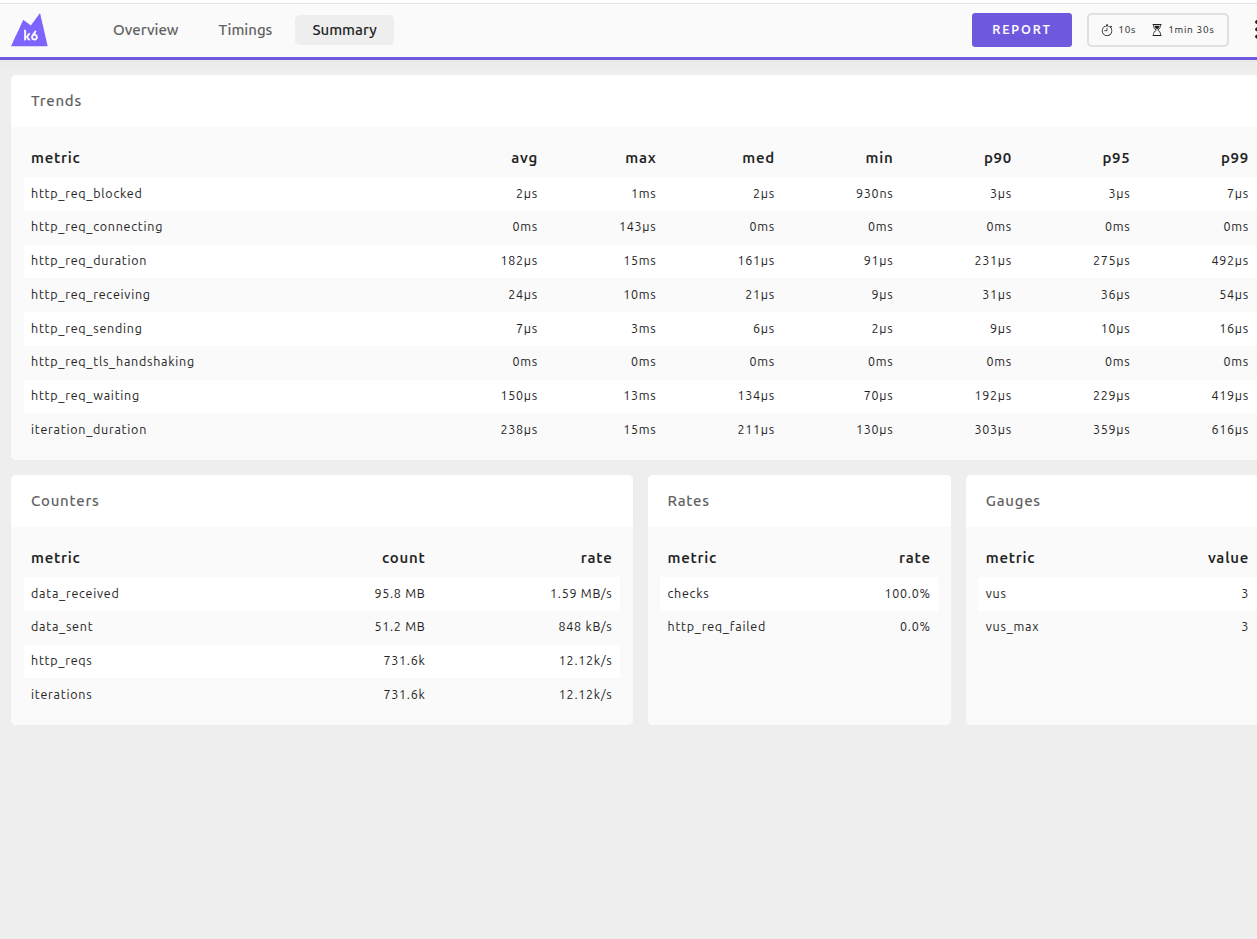
Task: Click the Rates section heading
Action: (688, 501)
